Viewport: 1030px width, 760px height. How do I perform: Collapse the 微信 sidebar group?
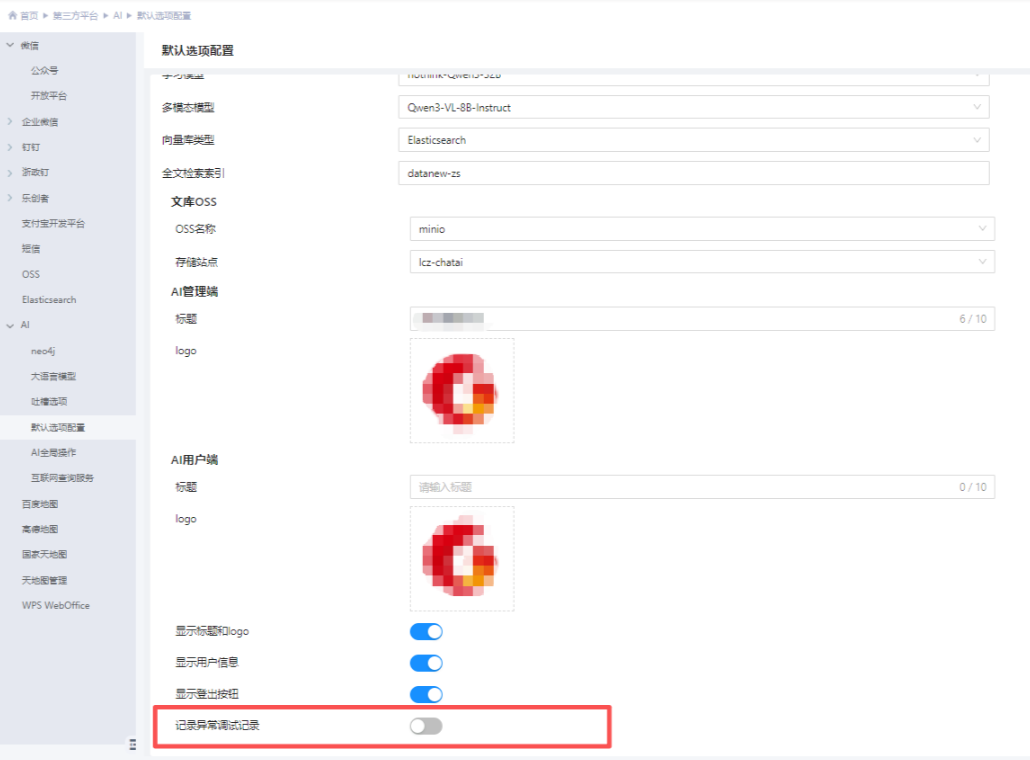[x=10, y=45]
